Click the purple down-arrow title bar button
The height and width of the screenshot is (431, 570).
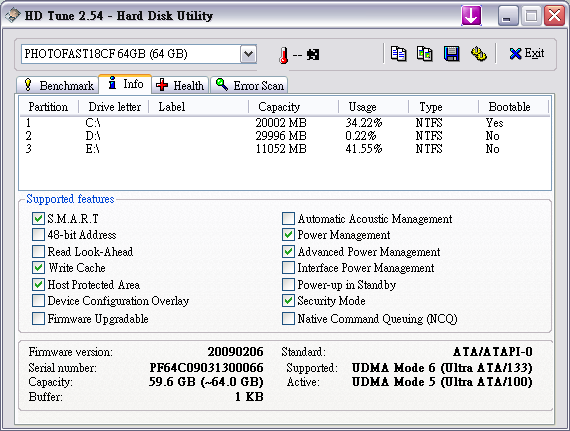click(x=471, y=16)
